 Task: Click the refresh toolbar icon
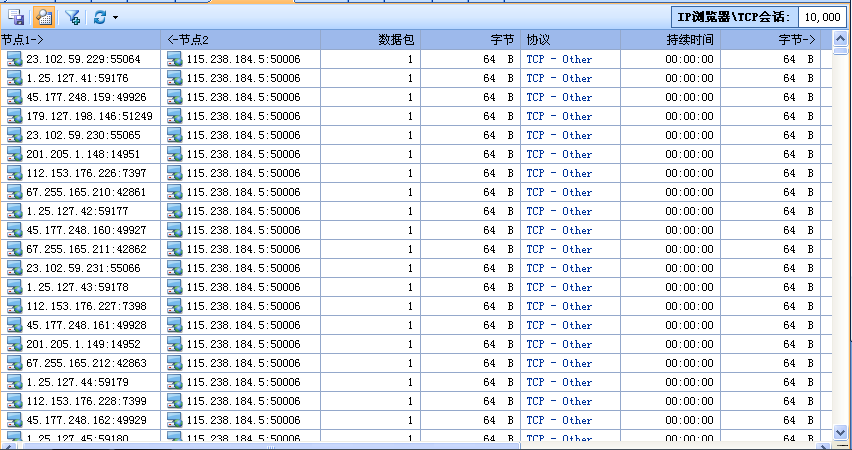(99, 17)
